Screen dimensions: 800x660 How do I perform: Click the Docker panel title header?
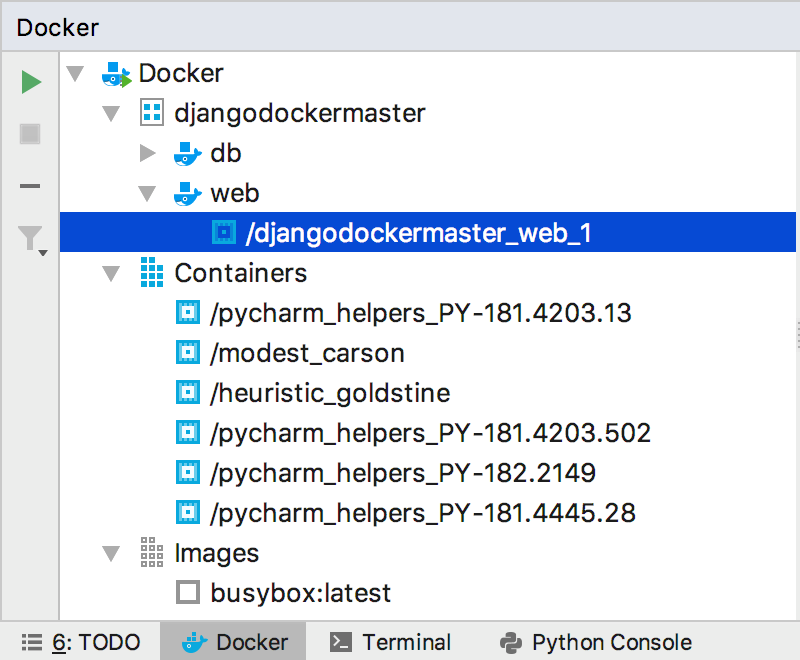58,28
